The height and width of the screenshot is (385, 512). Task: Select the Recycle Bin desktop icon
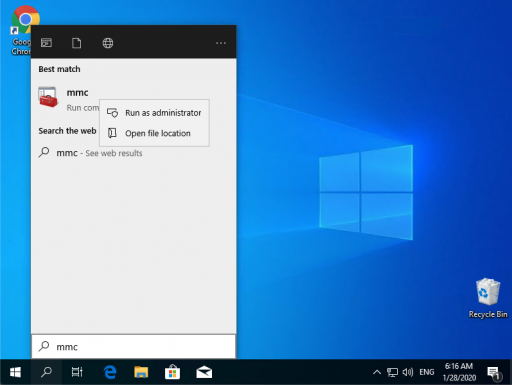click(x=488, y=298)
